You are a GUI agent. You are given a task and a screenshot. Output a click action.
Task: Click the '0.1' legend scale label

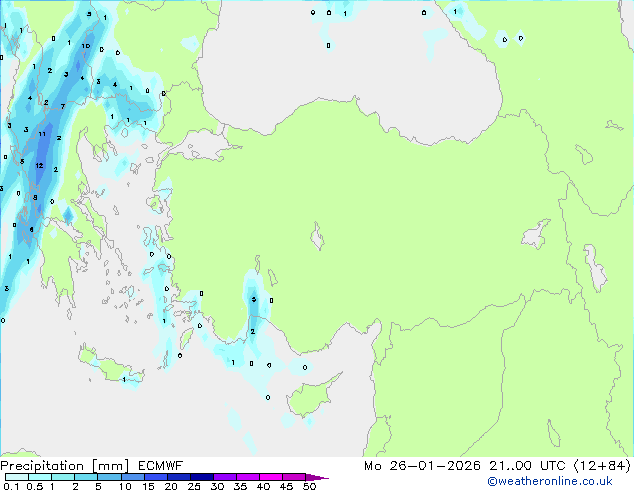(x=11, y=486)
